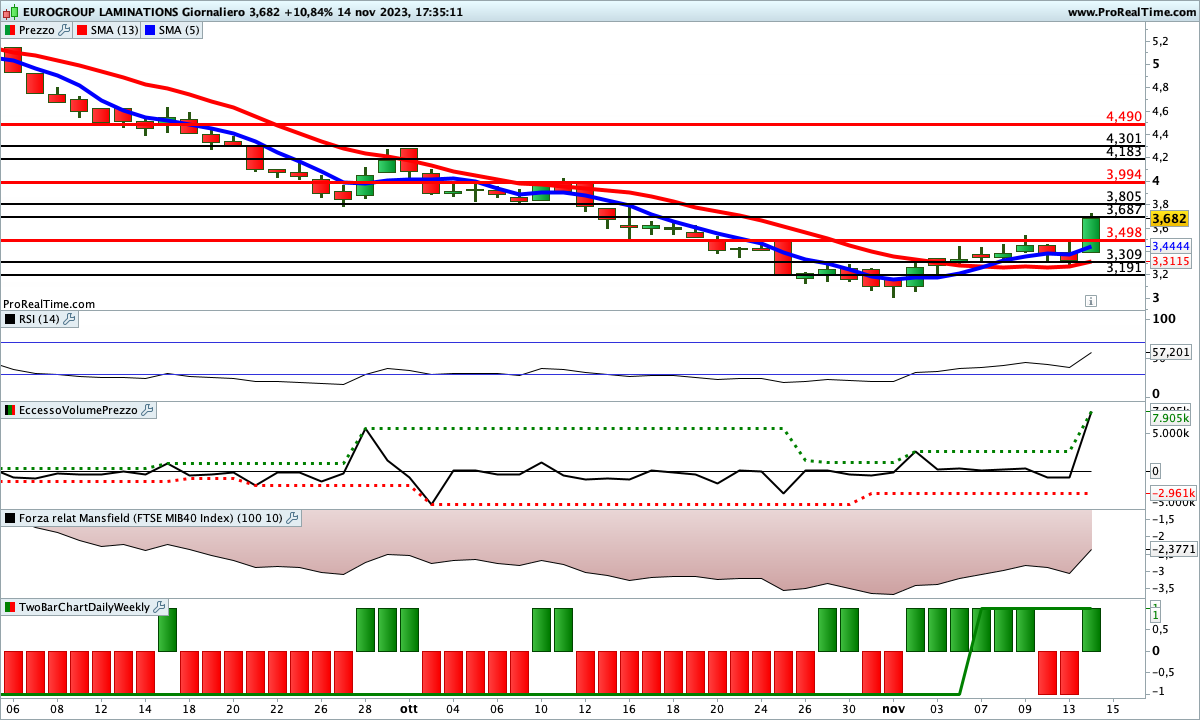Click the green 7.905k volume value label
Image resolution: width=1200 pixels, height=720 pixels.
click(1170, 418)
